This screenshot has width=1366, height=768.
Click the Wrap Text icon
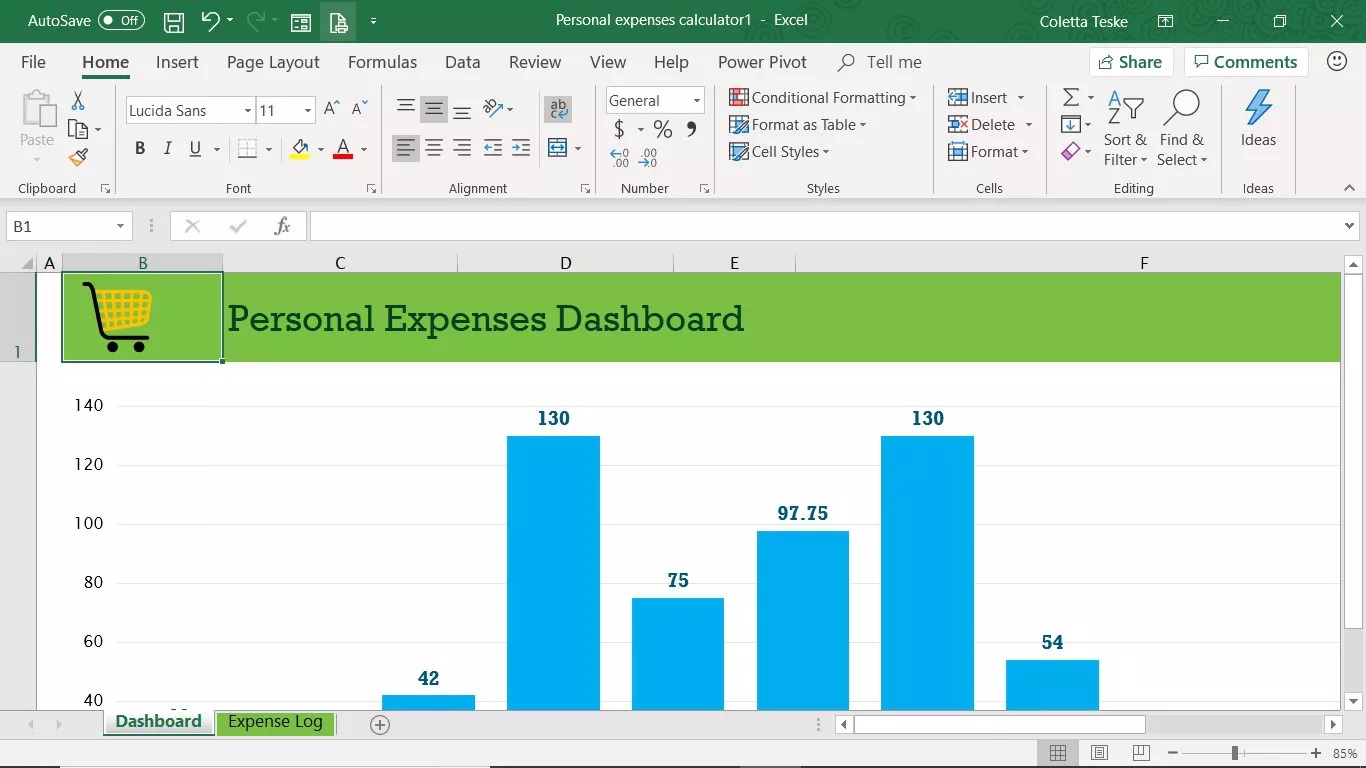[558, 109]
